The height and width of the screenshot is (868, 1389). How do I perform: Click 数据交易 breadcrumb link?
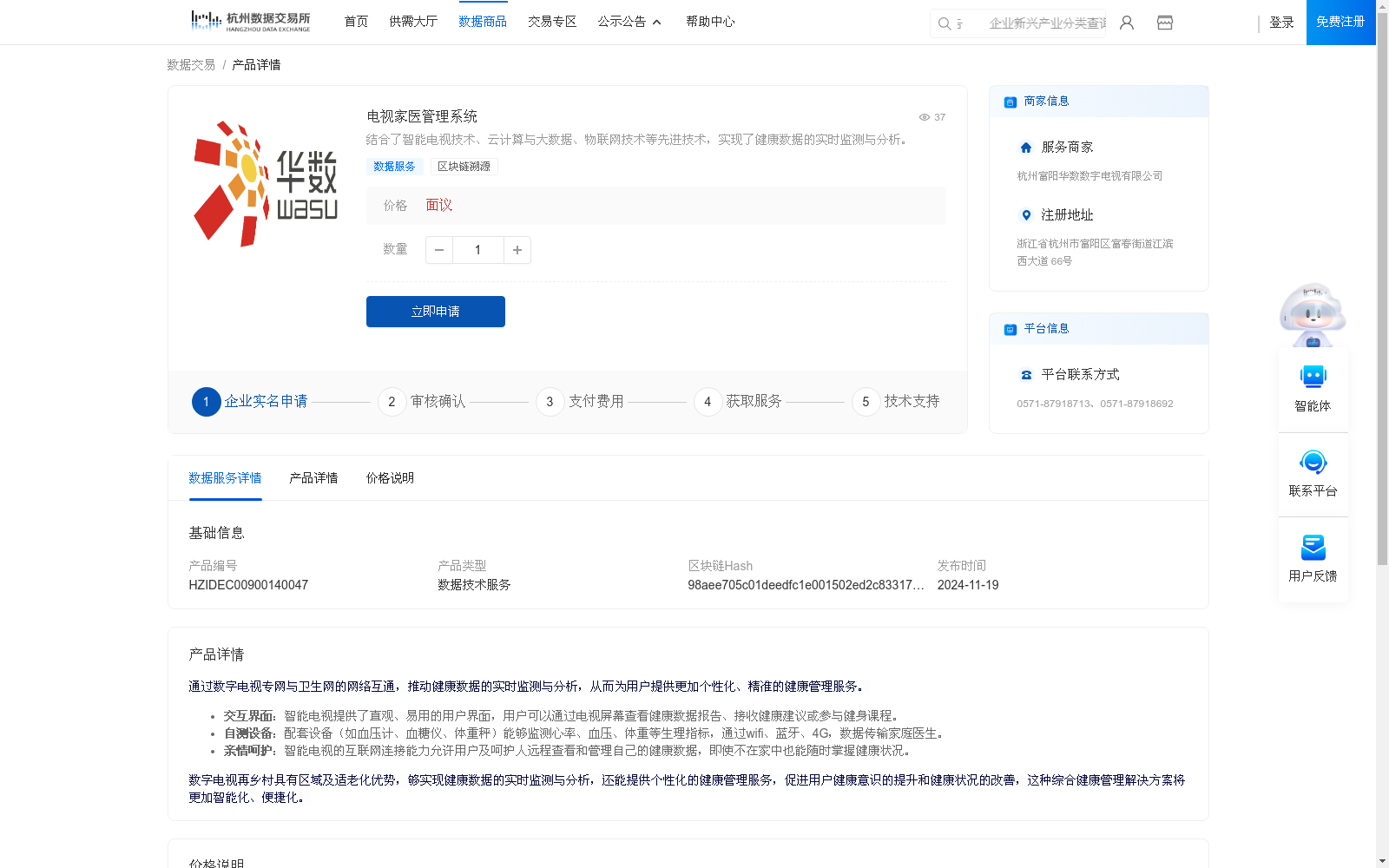click(x=191, y=65)
